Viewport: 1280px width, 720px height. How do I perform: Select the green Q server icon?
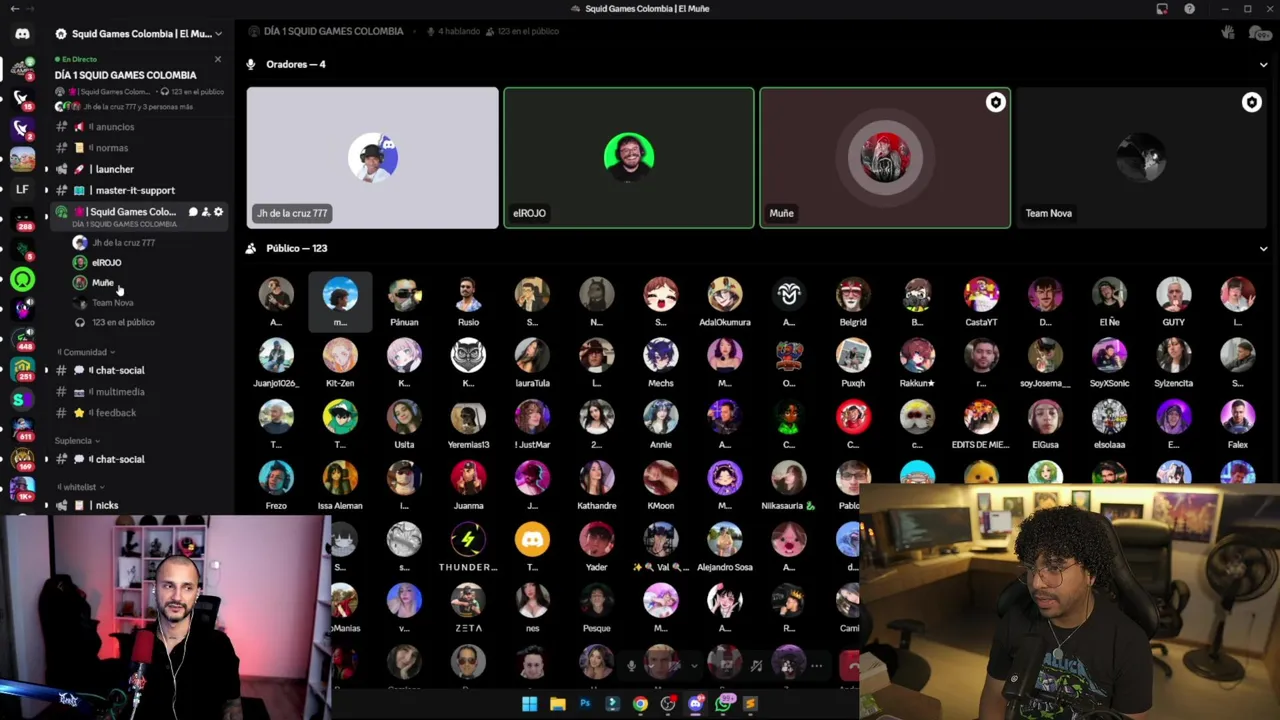[22, 280]
